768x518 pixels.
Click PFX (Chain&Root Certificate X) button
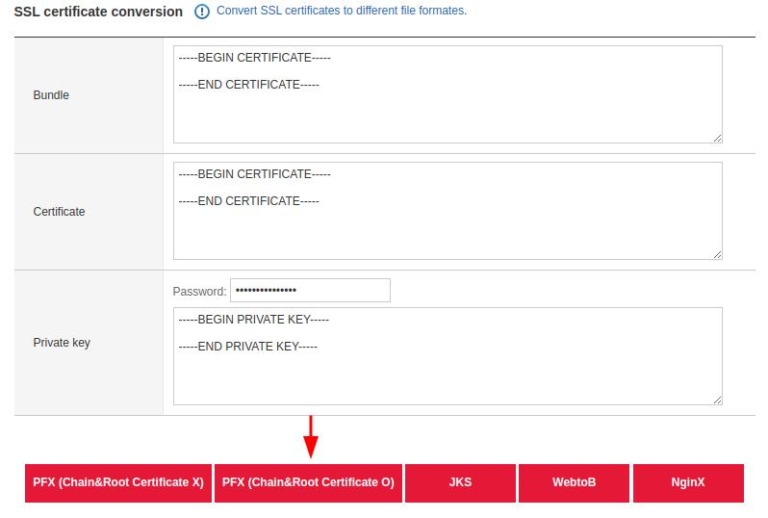pos(118,482)
